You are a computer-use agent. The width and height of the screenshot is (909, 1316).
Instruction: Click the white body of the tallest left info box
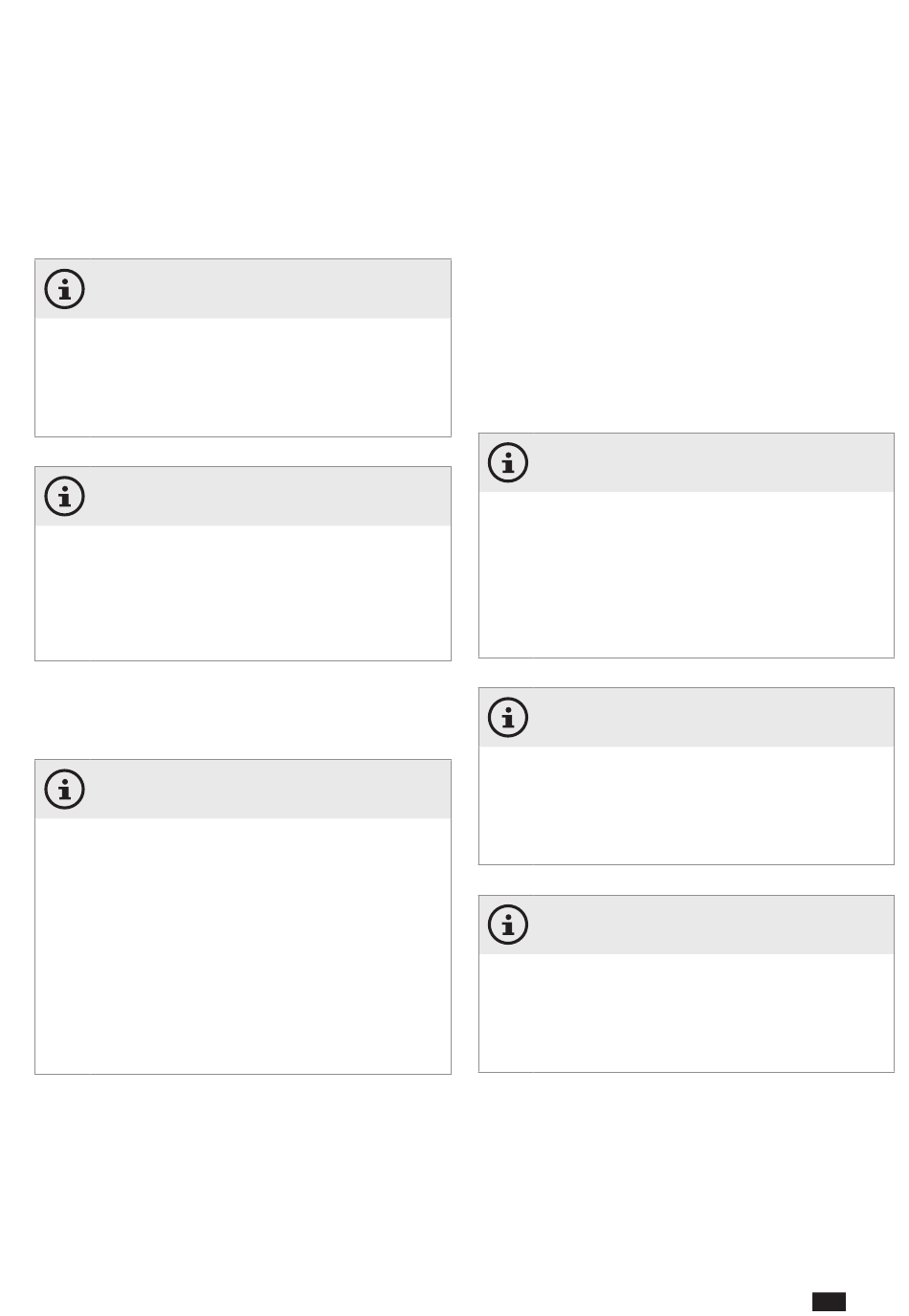[x=243, y=946]
